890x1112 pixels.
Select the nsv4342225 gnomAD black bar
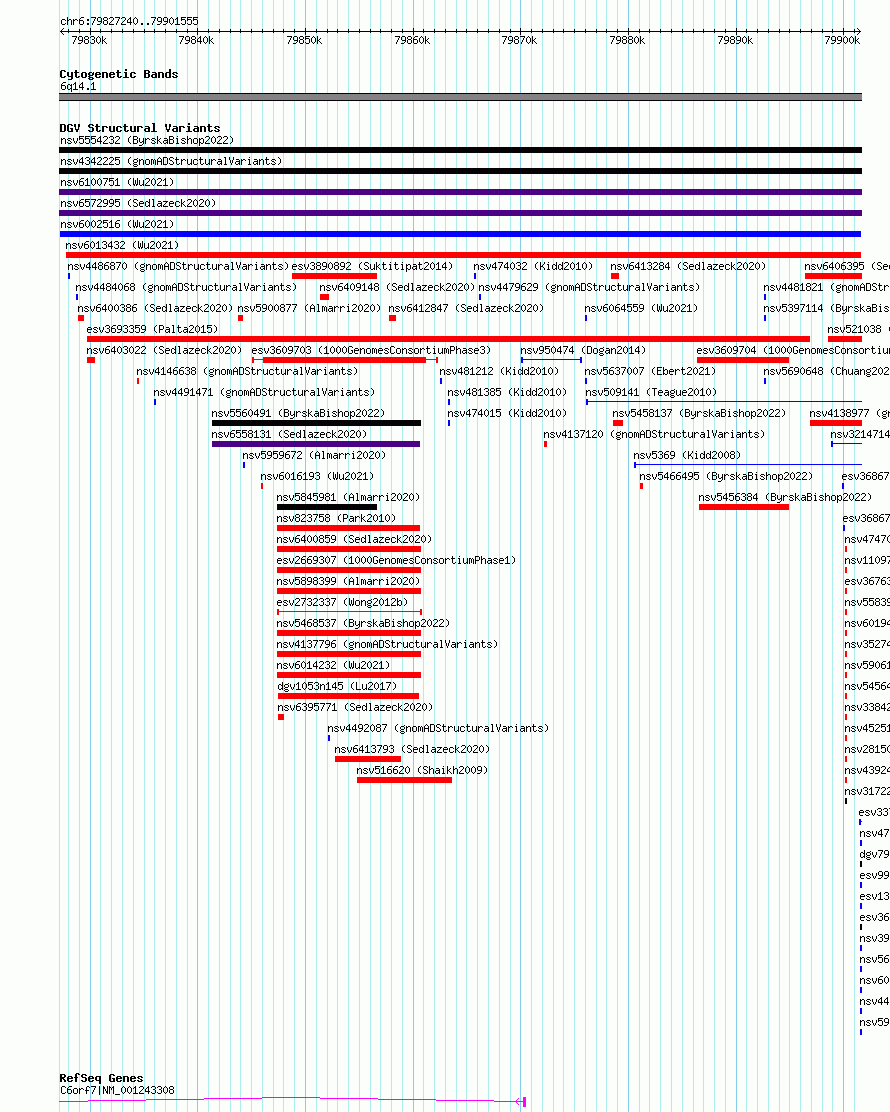[460, 171]
